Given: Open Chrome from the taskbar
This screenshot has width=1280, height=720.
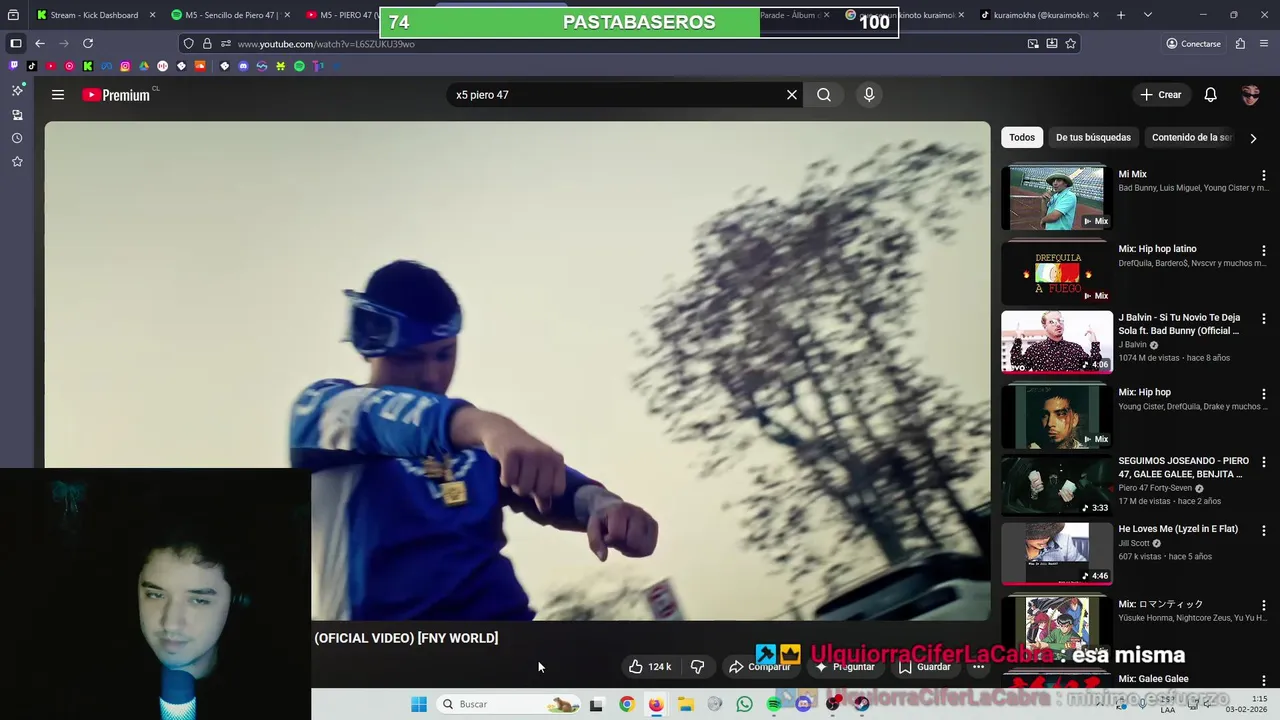Looking at the screenshot, I should pyautogui.click(x=626, y=704).
